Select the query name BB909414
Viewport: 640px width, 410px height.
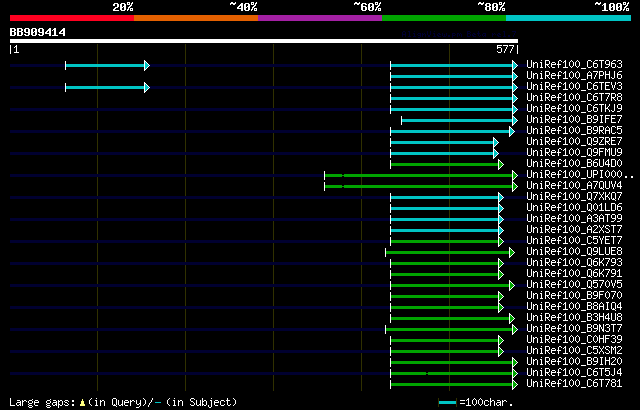click(38, 32)
